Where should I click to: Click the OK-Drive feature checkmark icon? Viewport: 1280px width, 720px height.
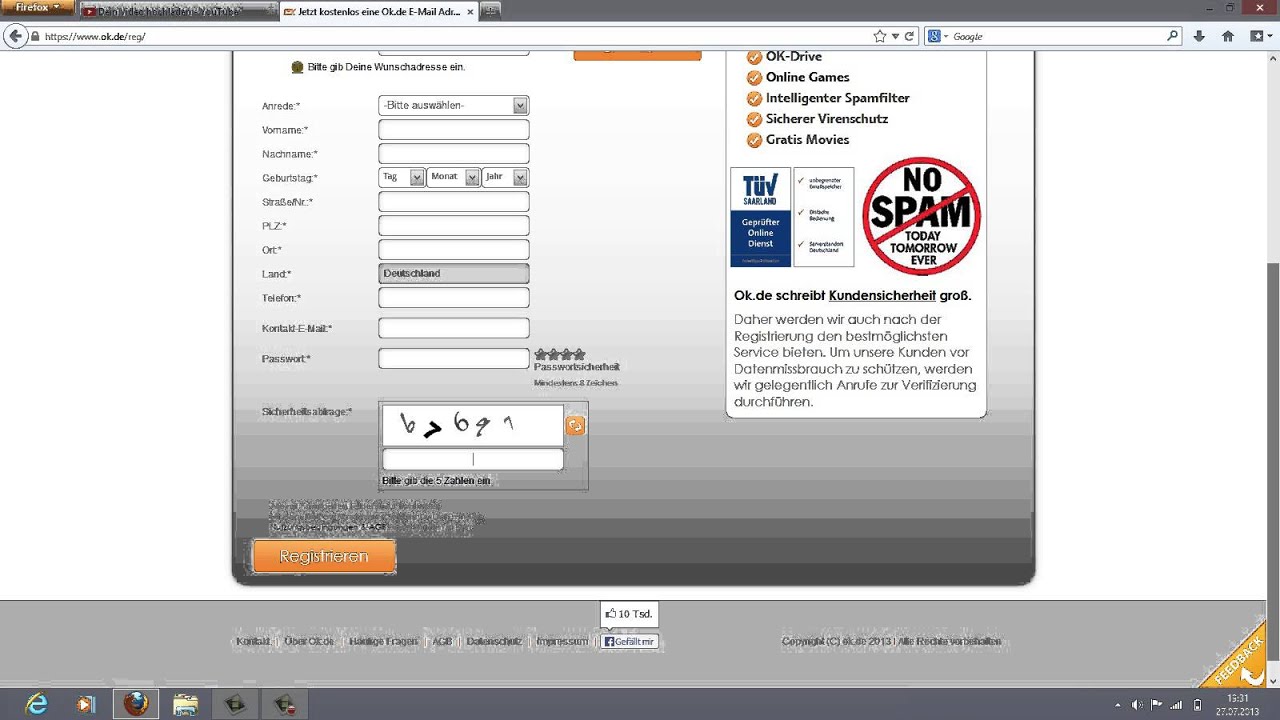(755, 57)
